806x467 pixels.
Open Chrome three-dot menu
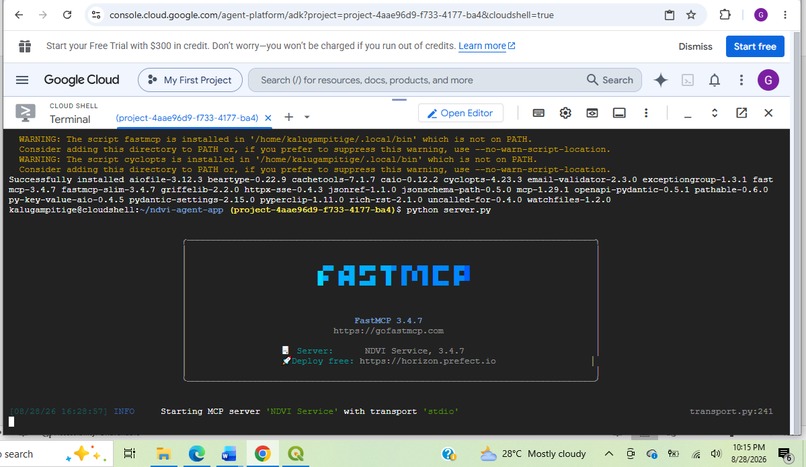coord(785,15)
